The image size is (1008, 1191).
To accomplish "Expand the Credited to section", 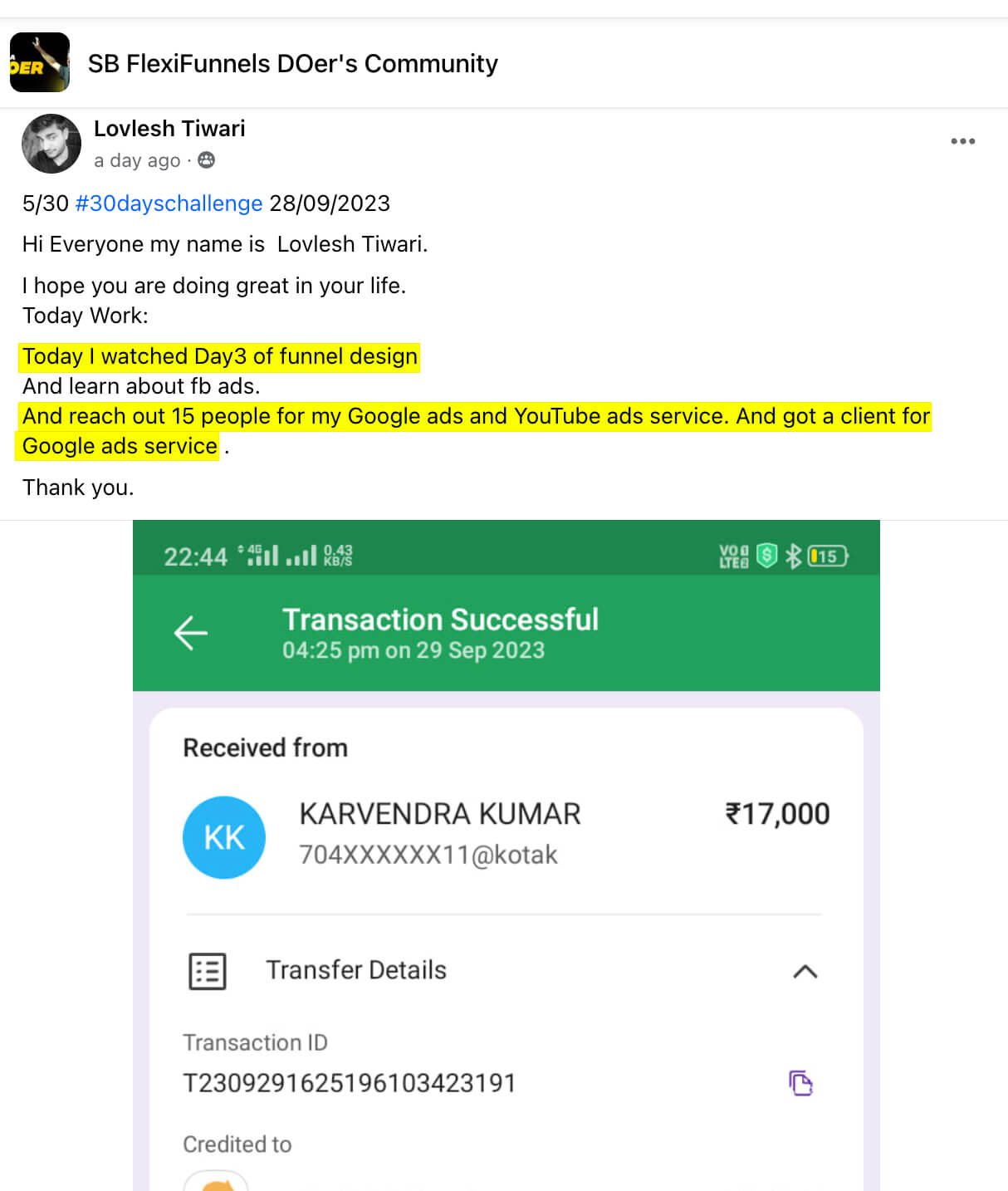I will pos(237,1144).
